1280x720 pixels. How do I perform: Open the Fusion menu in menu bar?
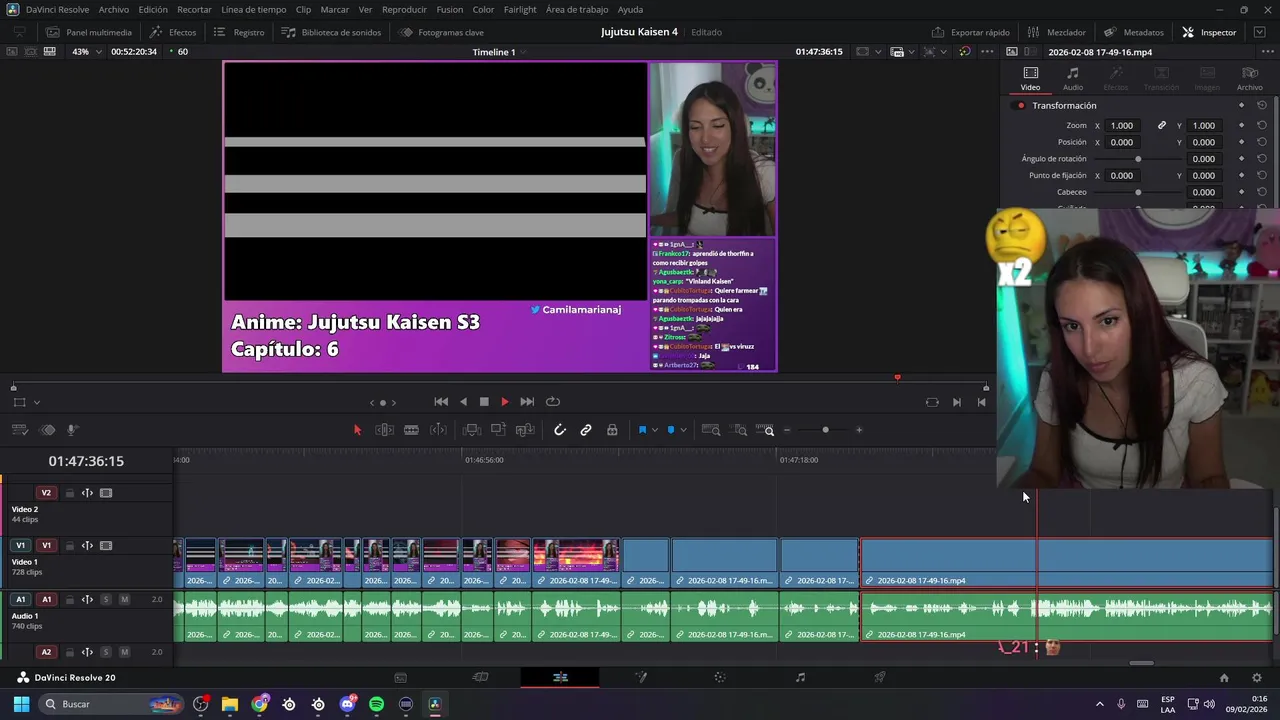tap(450, 9)
